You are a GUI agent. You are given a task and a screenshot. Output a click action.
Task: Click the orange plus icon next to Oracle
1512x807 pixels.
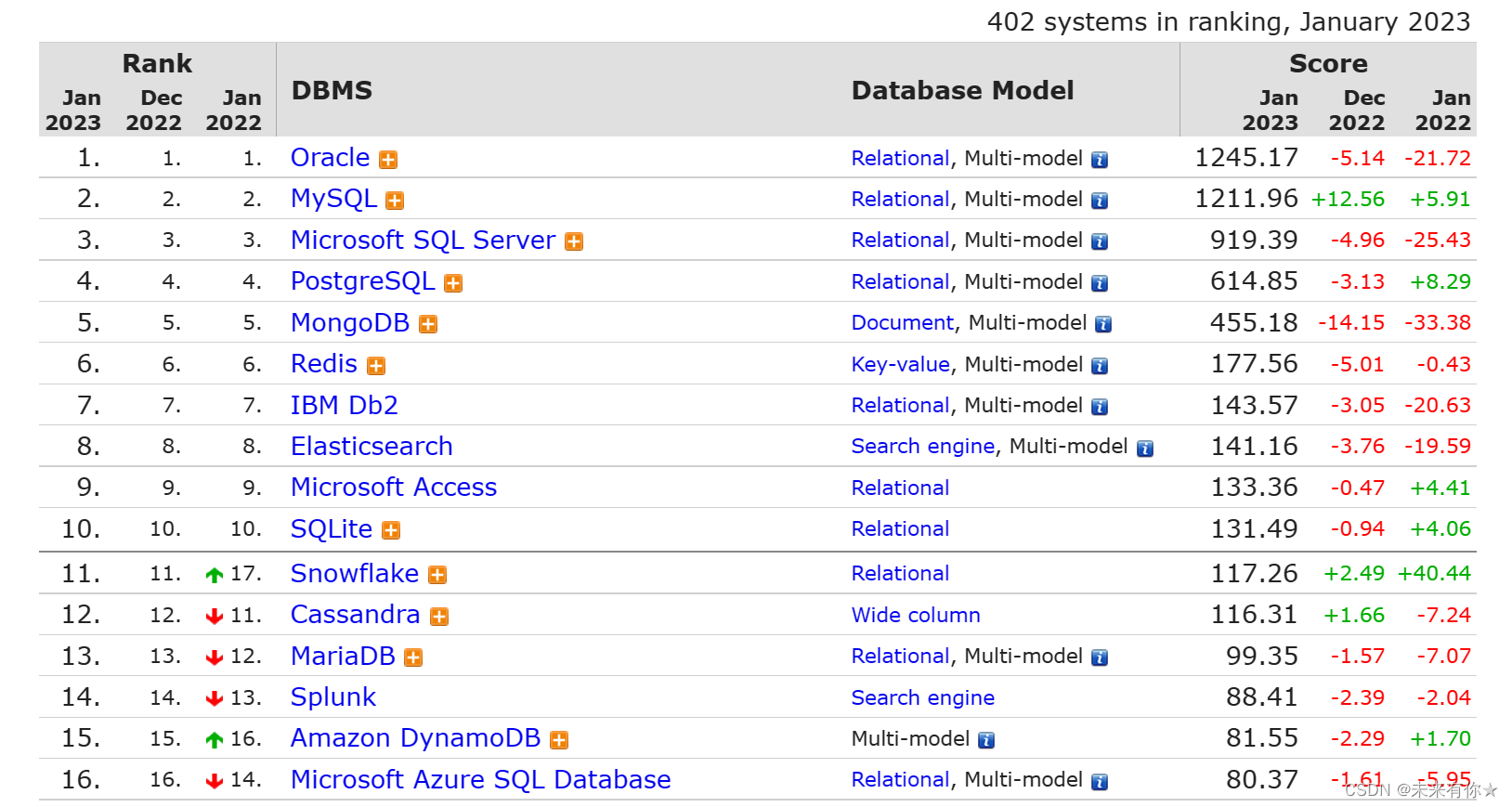(x=388, y=160)
